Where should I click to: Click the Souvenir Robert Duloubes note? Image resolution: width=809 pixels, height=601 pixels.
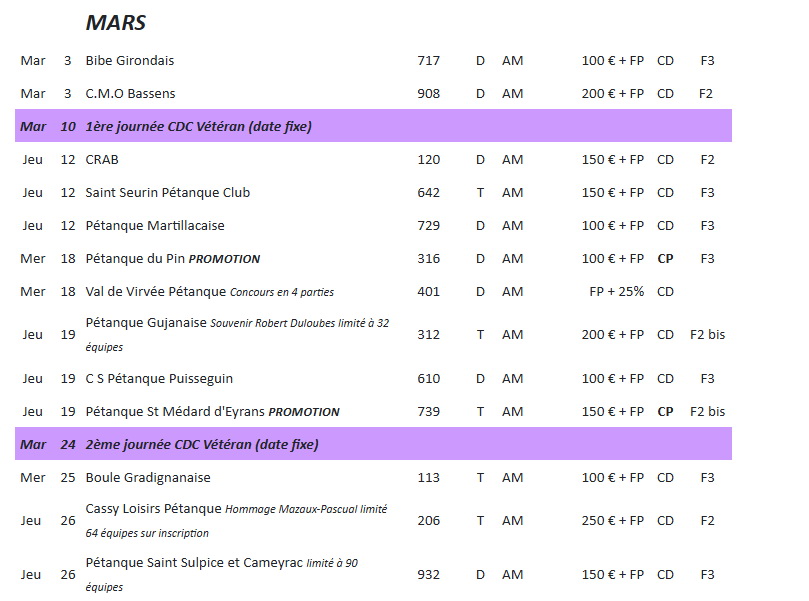pos(298,323)
